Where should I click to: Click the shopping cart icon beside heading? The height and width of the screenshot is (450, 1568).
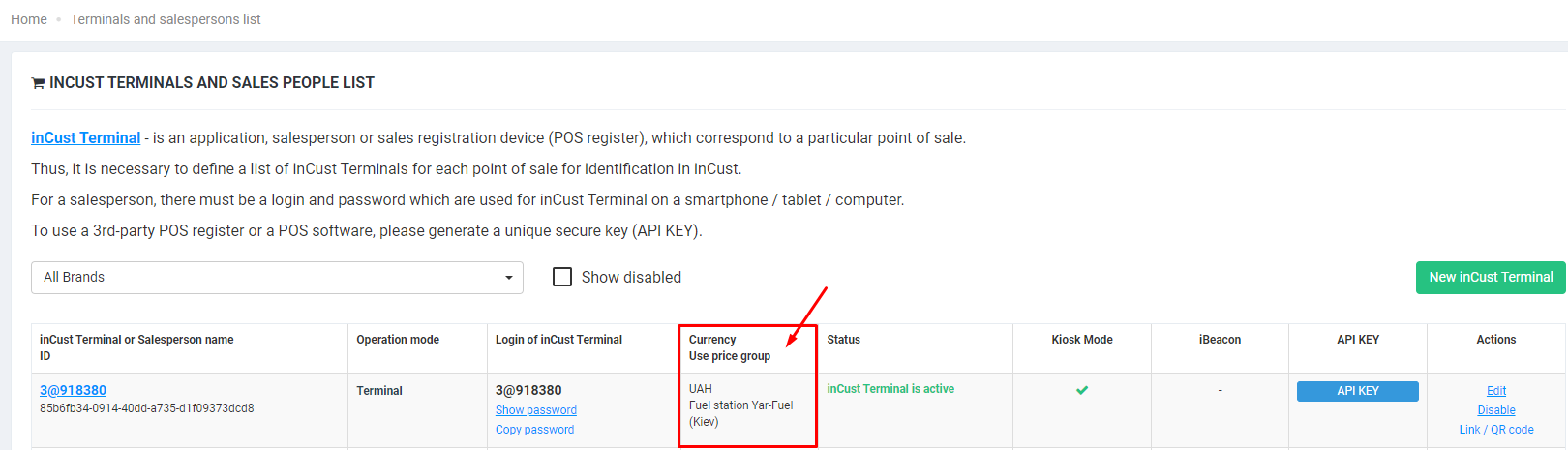click(x=38, y=83)
